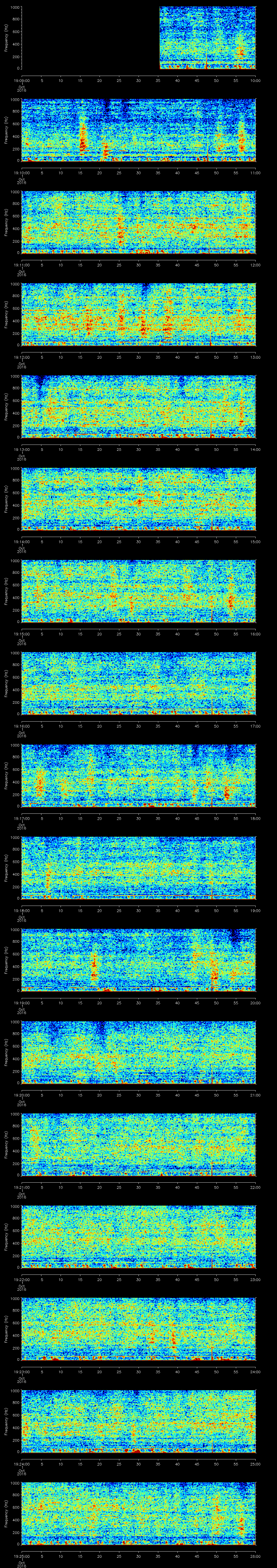Click the 17:00 end time label
The height and width of the screenshot is (1568, 277).
(x=255, y=726)
